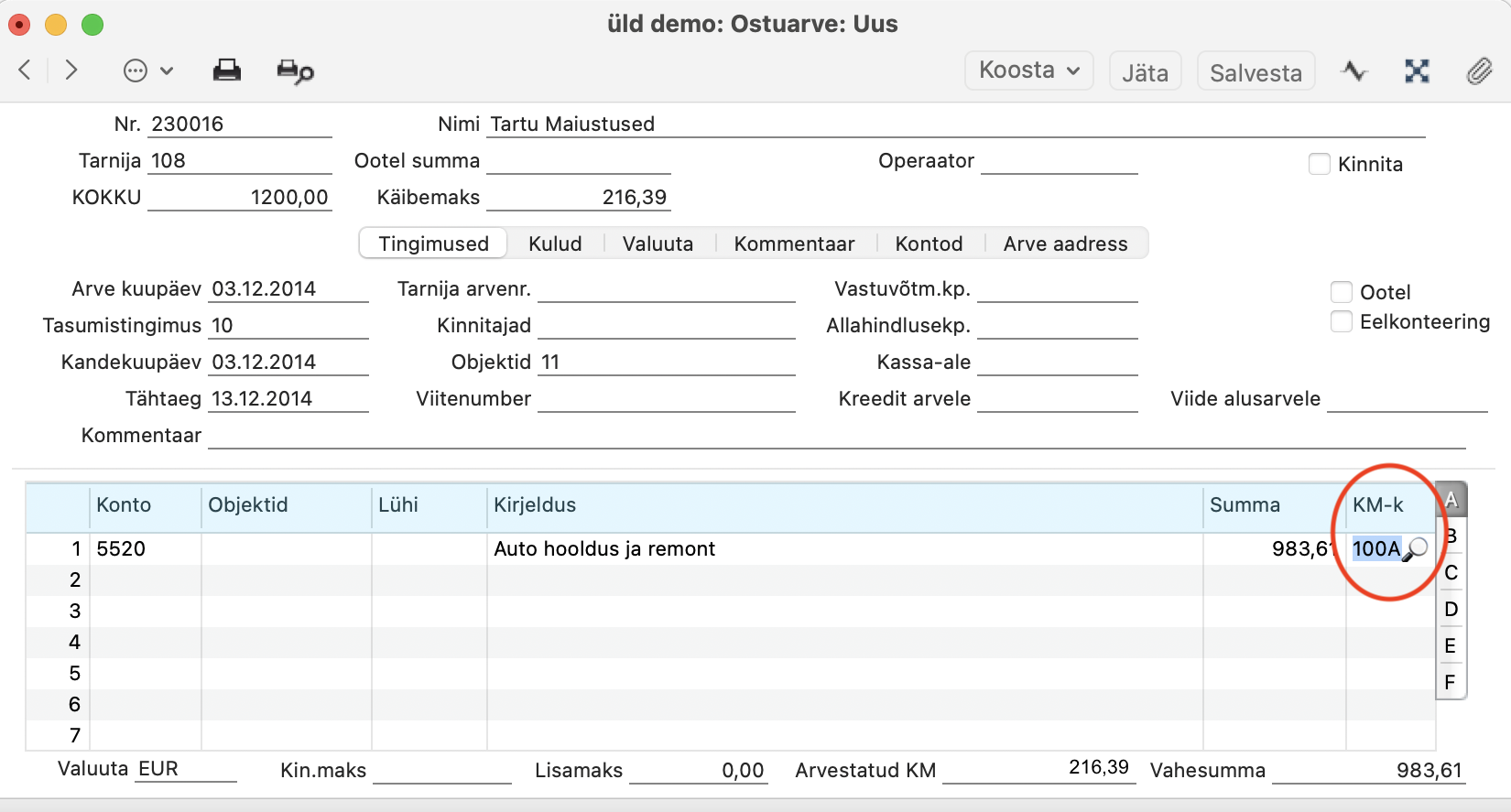Click the Käibemaks field
Viewport: 1511px width, 812px height.
point(579,197)
